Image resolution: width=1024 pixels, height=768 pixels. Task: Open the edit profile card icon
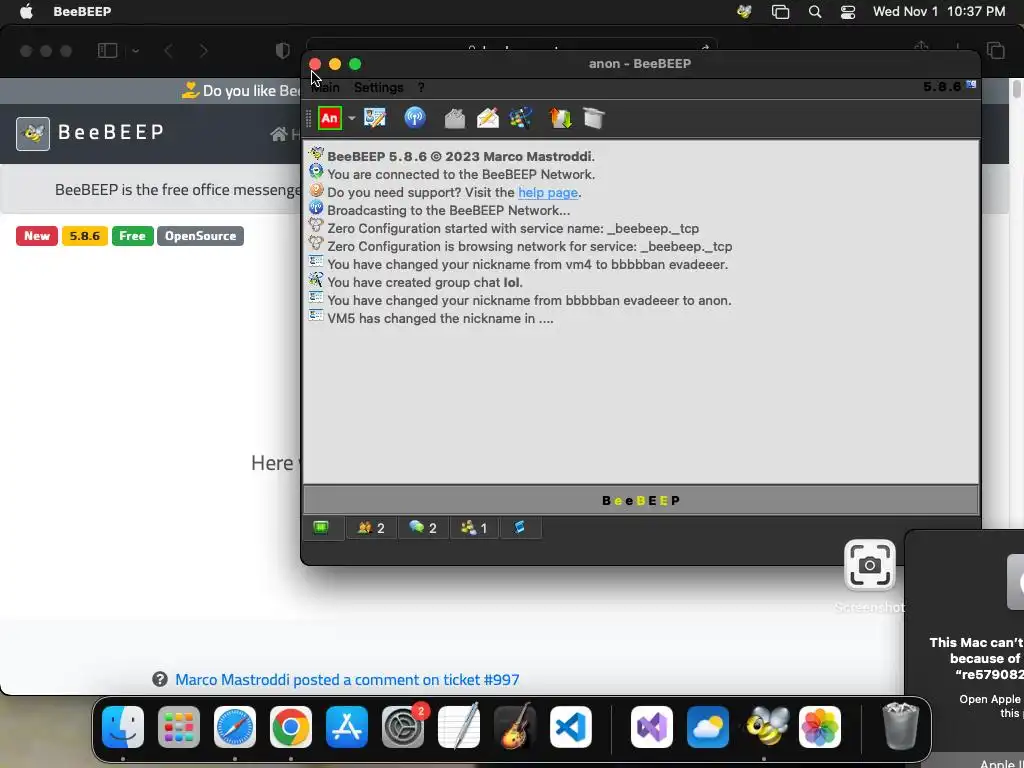375,118
